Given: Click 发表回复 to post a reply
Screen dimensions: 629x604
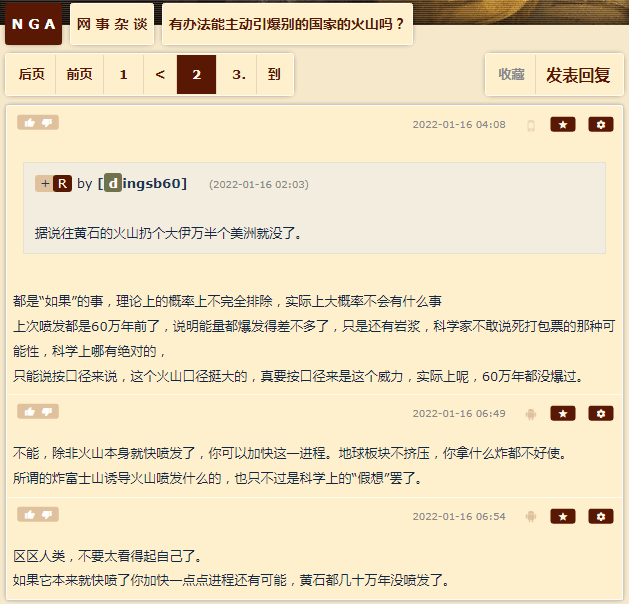Looking at the screenshot, I should [x=578, y=75].
